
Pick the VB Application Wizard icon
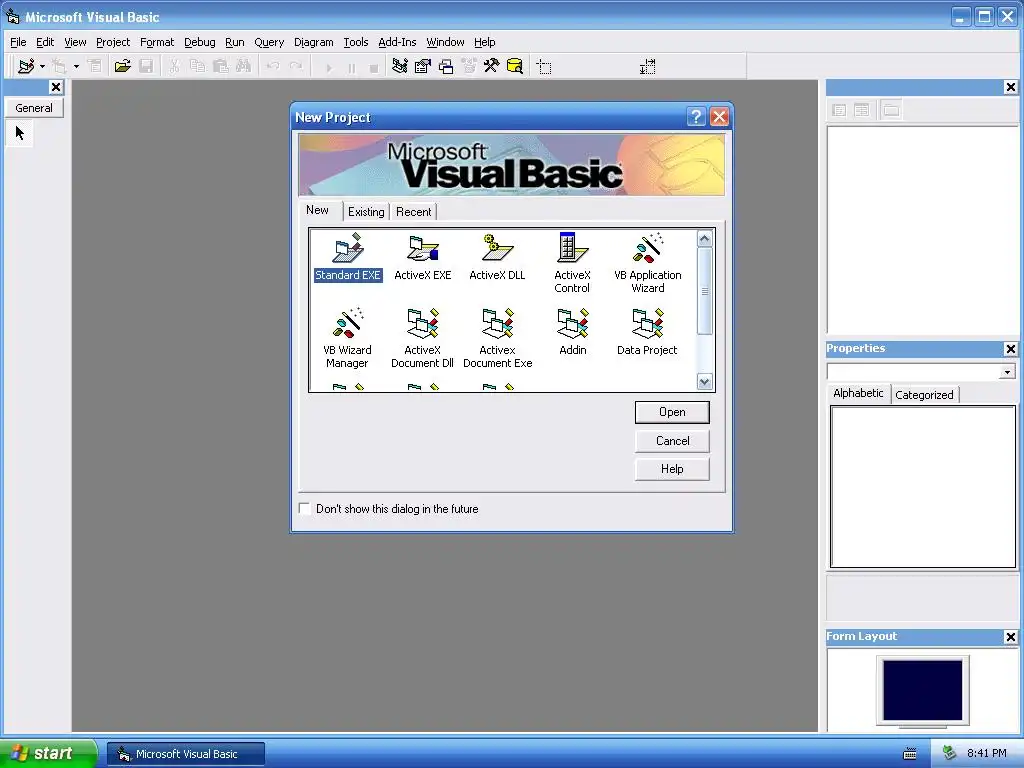647,263
